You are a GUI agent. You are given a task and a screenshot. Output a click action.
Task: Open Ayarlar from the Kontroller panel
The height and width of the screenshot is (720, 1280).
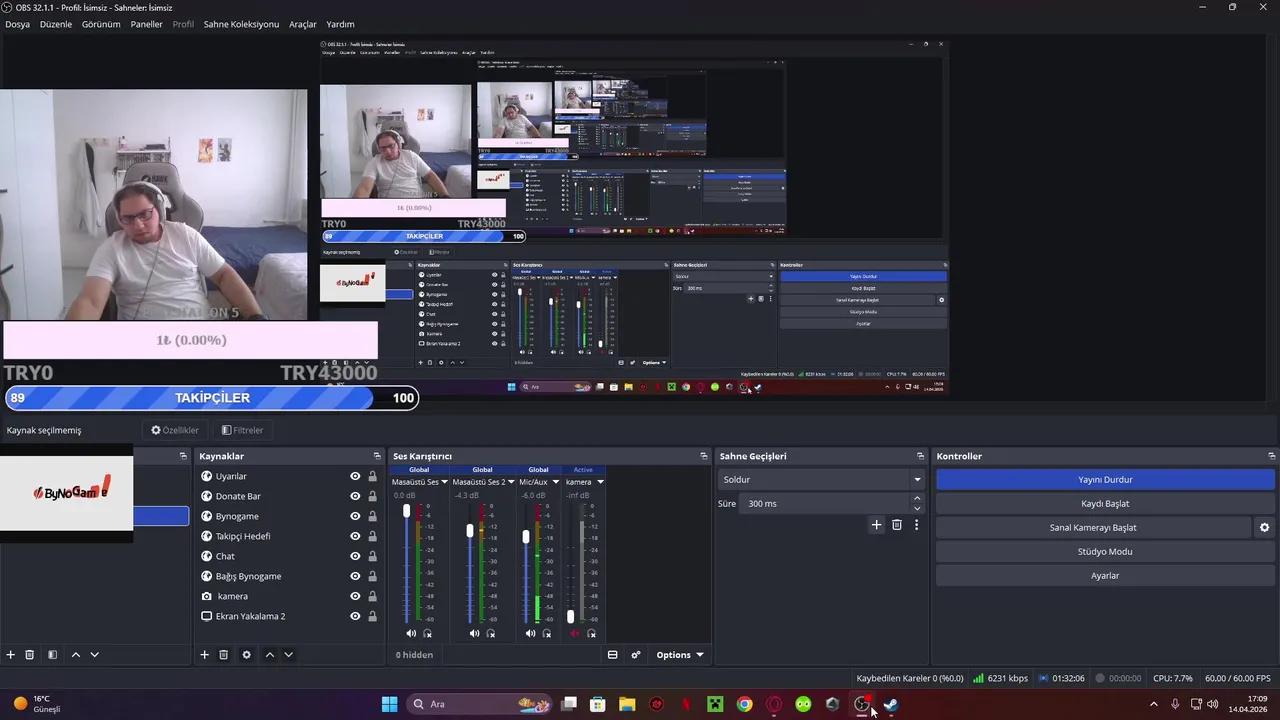[1105, 576]
